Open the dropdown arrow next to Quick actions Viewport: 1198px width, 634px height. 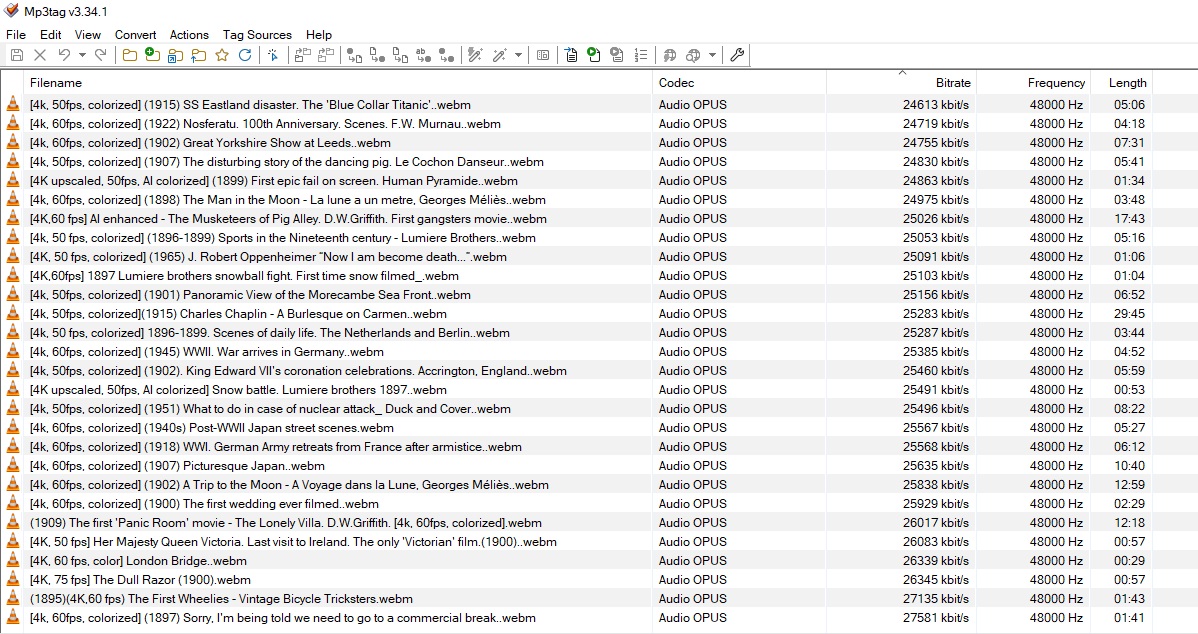coord(518,55)
